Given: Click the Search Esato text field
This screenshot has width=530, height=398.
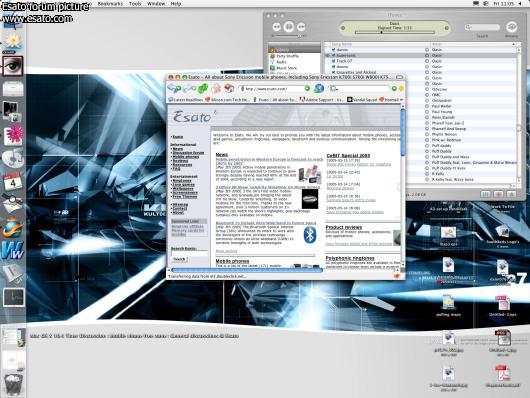Looking at the screenshot, I should 189,253.
